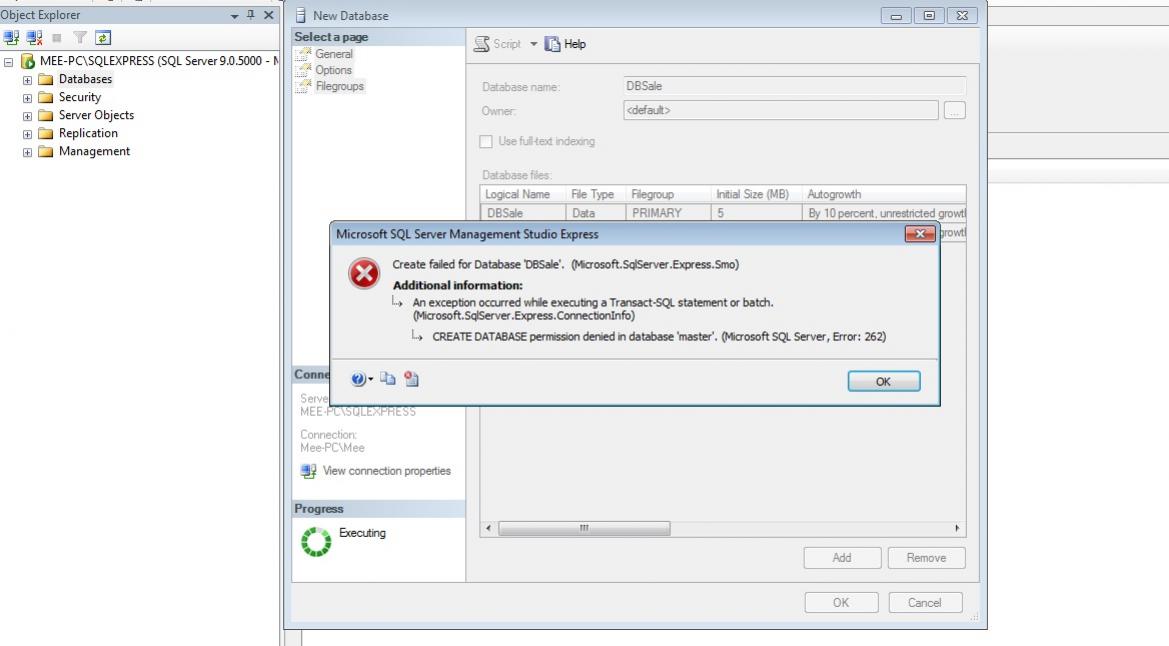
Task: Click the File Type column header
Action: (x=596, y=194)
